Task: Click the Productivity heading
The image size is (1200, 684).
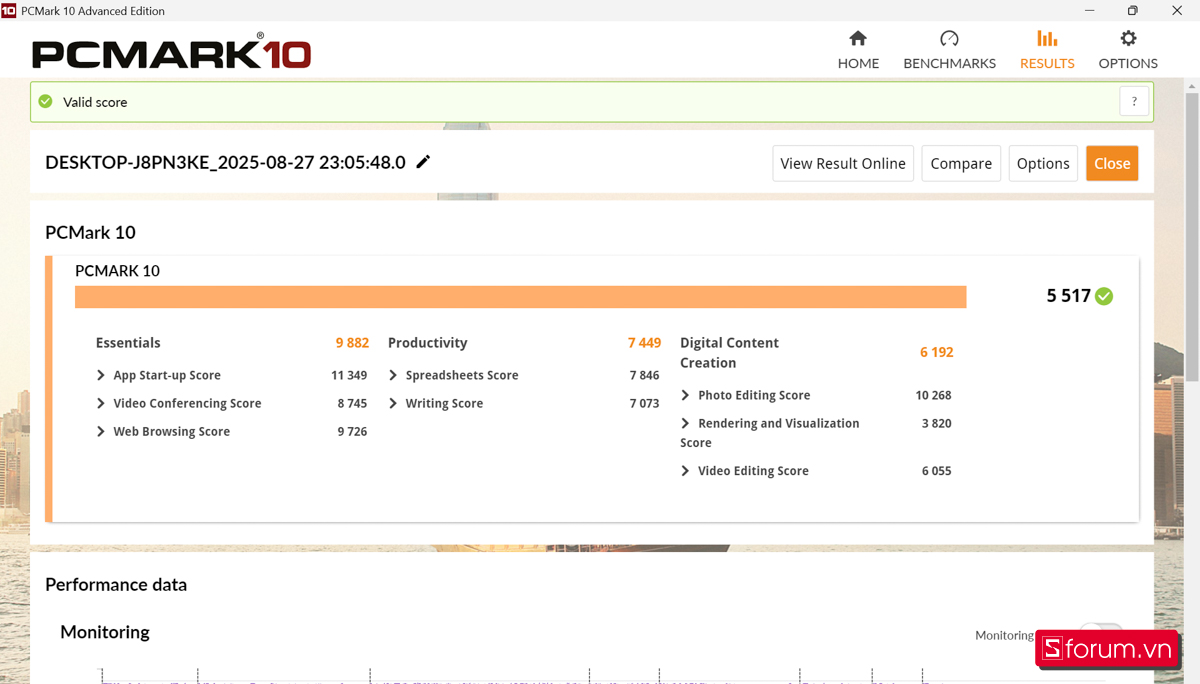Action: point(427,342)
